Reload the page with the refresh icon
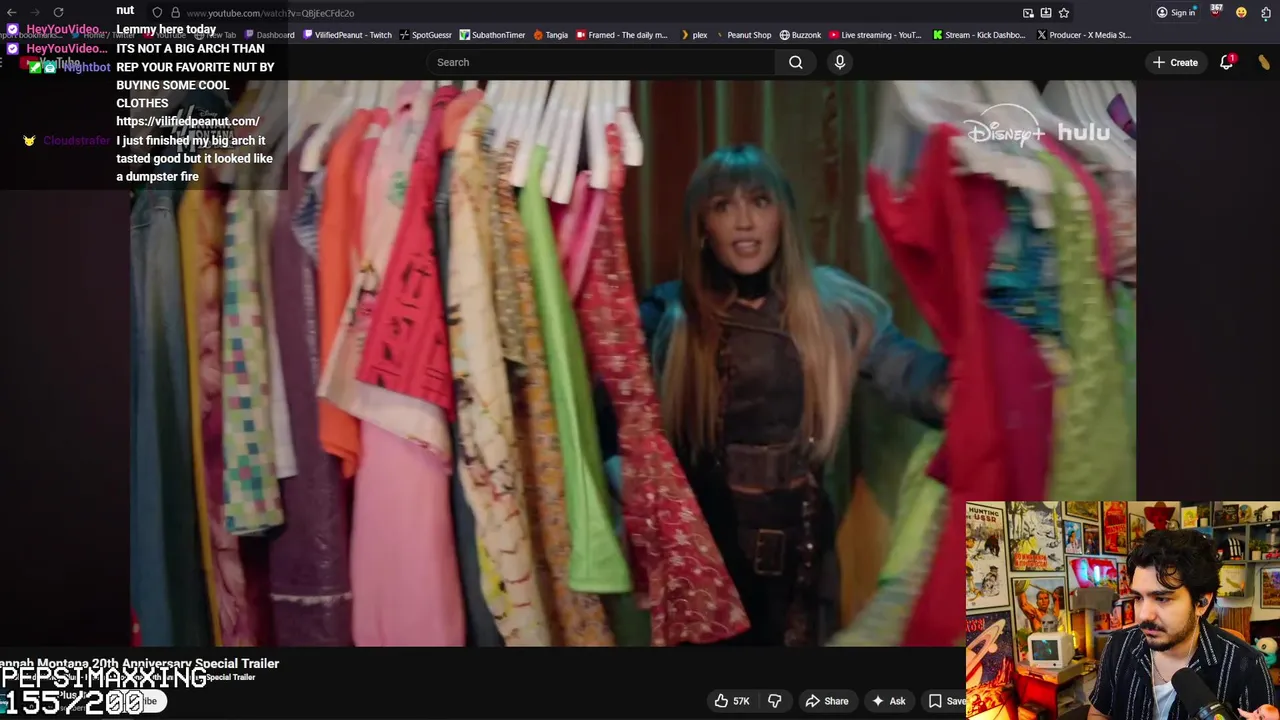 (58, 12)
